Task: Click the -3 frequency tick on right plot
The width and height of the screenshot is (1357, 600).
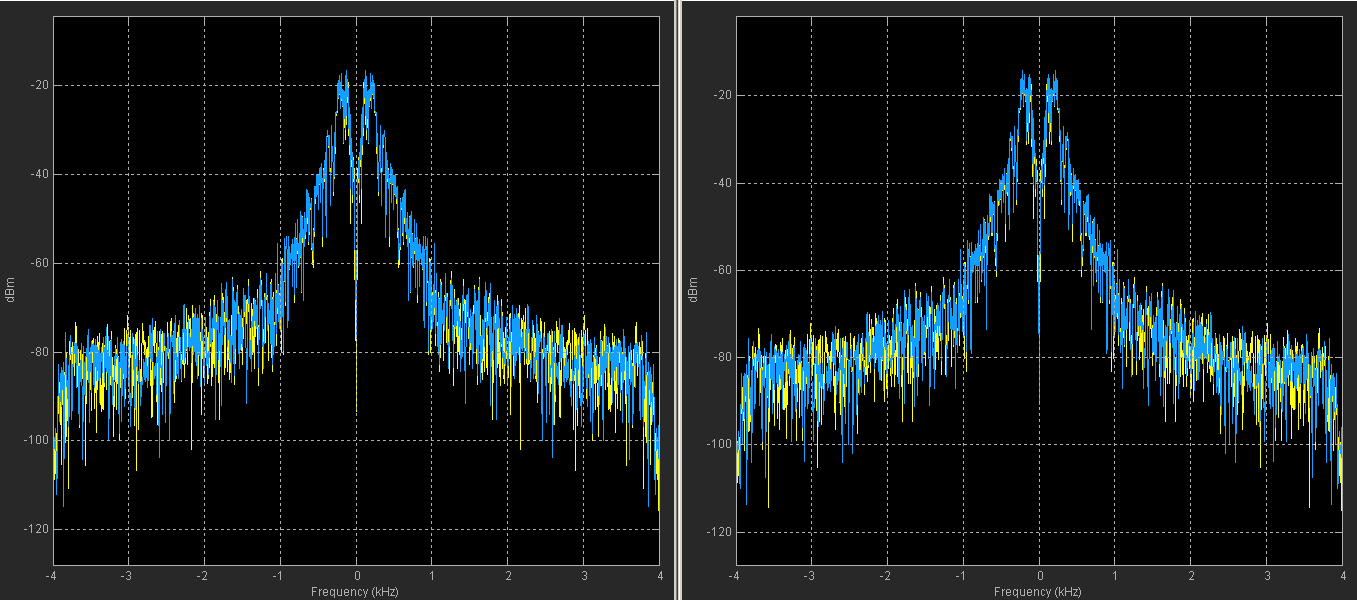Action: point(809,577)
